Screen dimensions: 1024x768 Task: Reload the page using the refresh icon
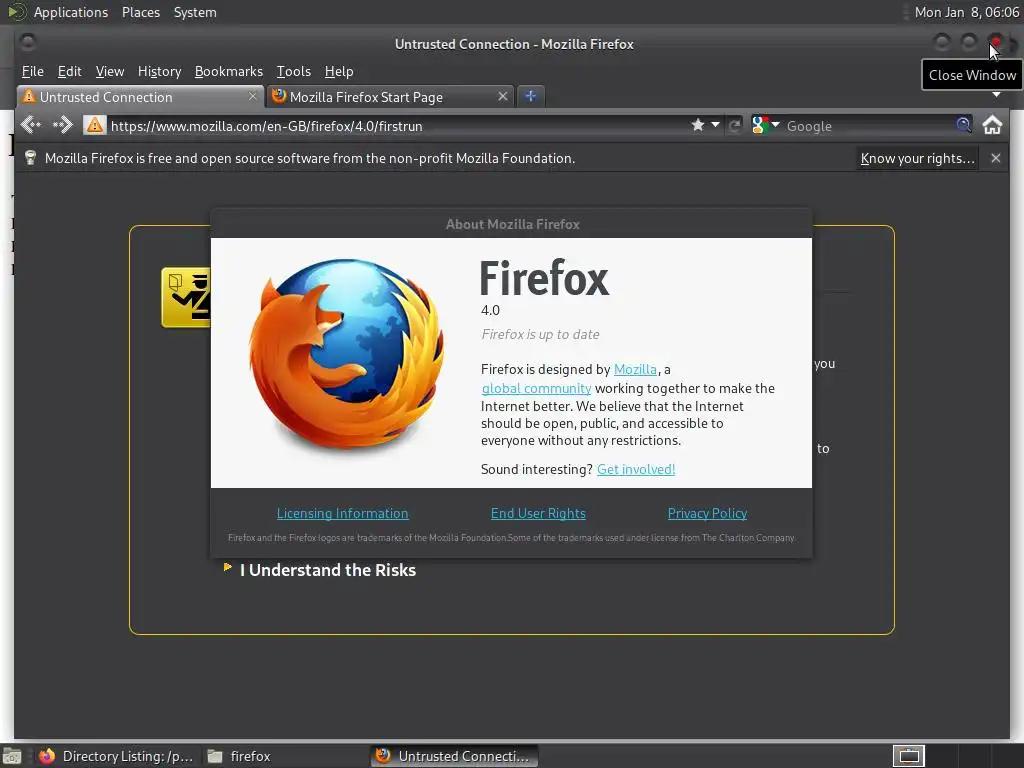tap(735, 125)
